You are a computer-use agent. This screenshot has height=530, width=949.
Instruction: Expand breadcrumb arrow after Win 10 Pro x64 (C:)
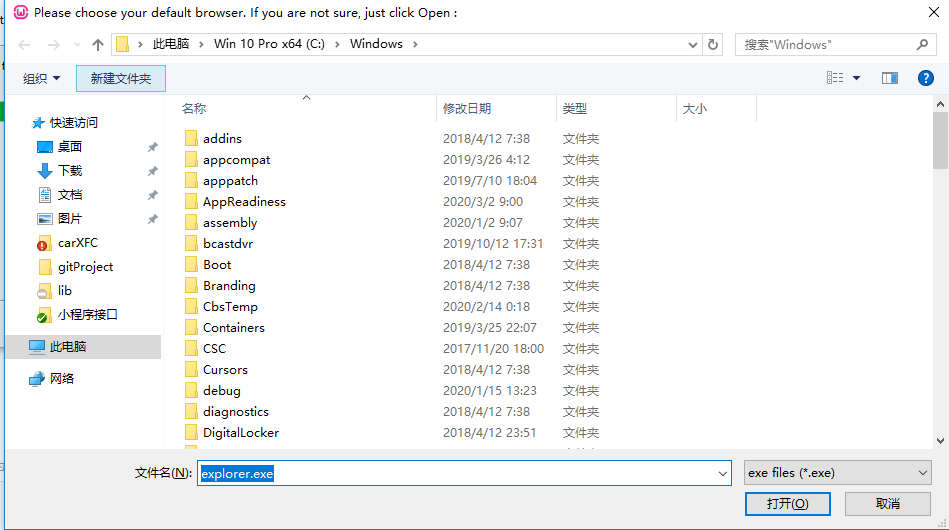point(337,44)
